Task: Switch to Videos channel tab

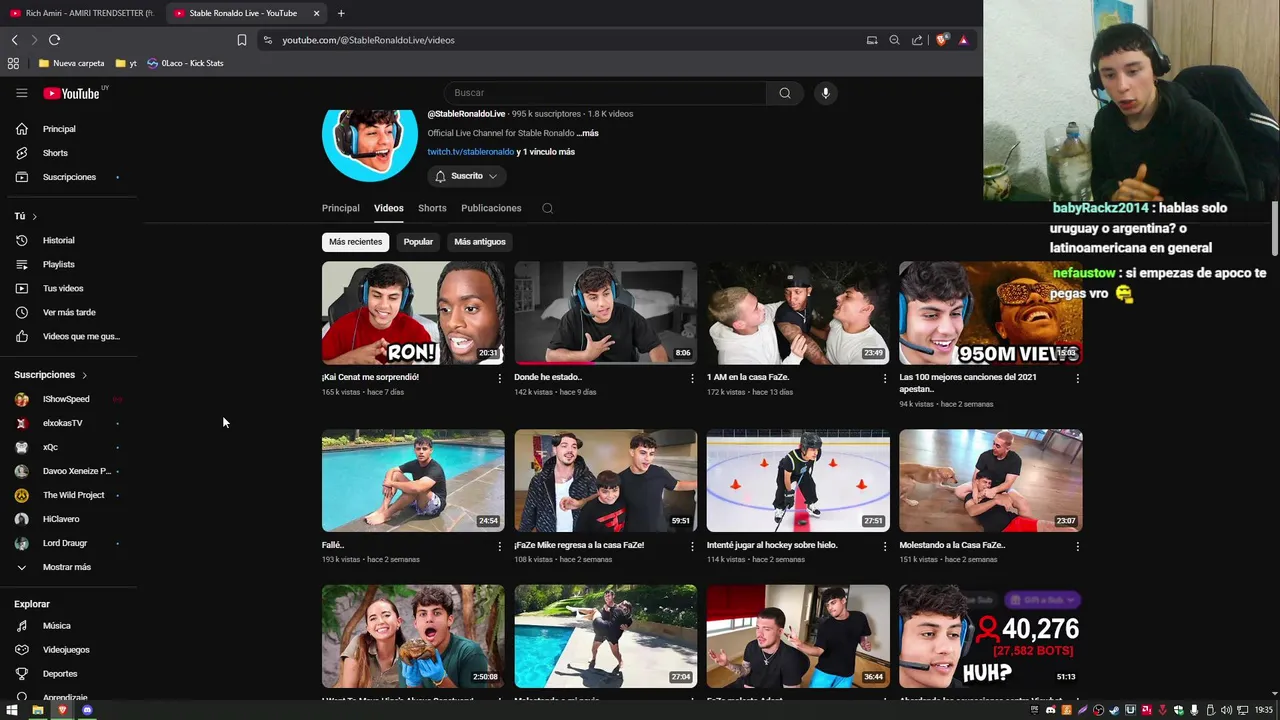Action: [389, 208]
